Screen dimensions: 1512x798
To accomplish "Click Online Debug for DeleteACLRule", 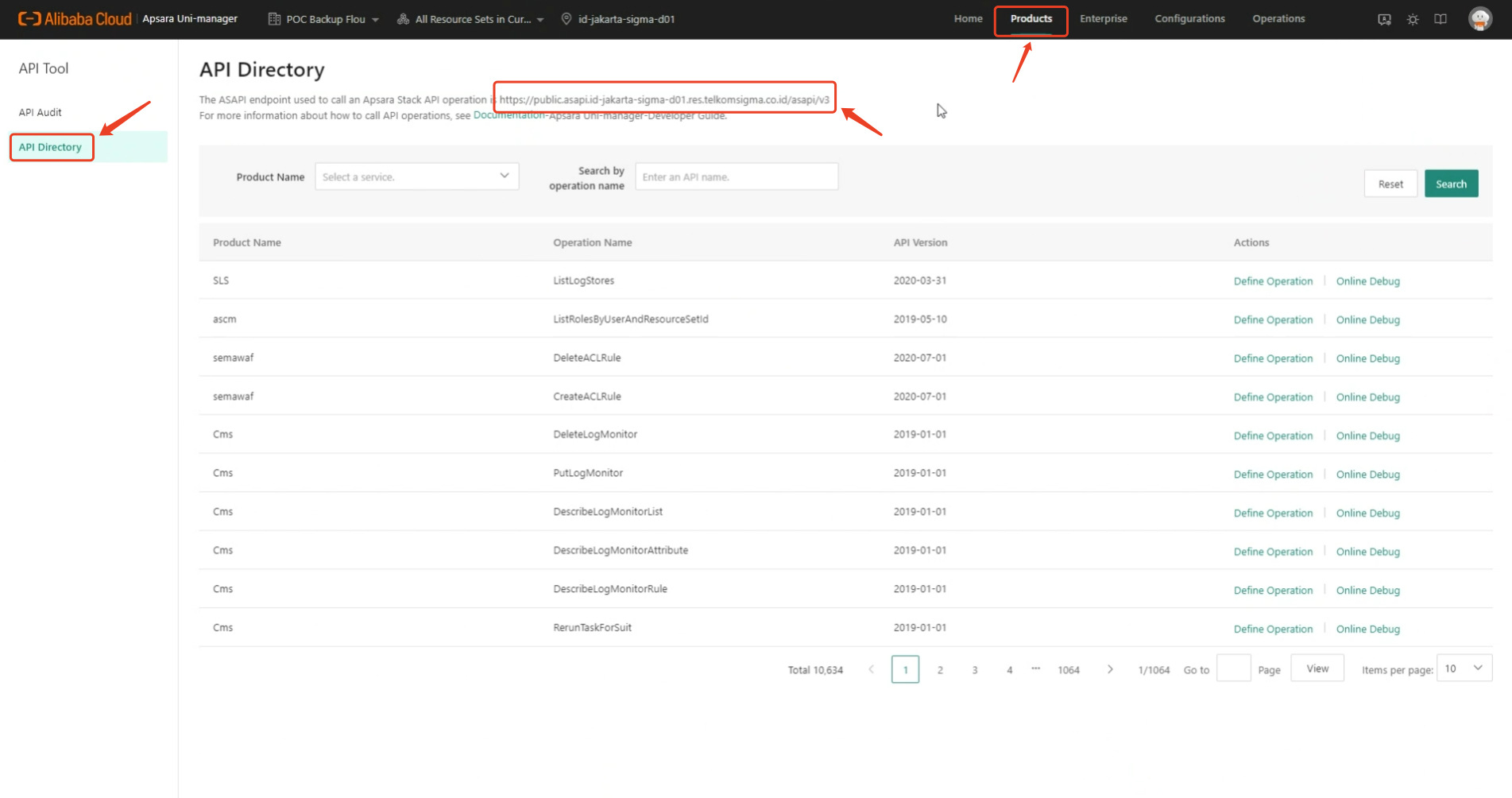I will coord(1367,358).
